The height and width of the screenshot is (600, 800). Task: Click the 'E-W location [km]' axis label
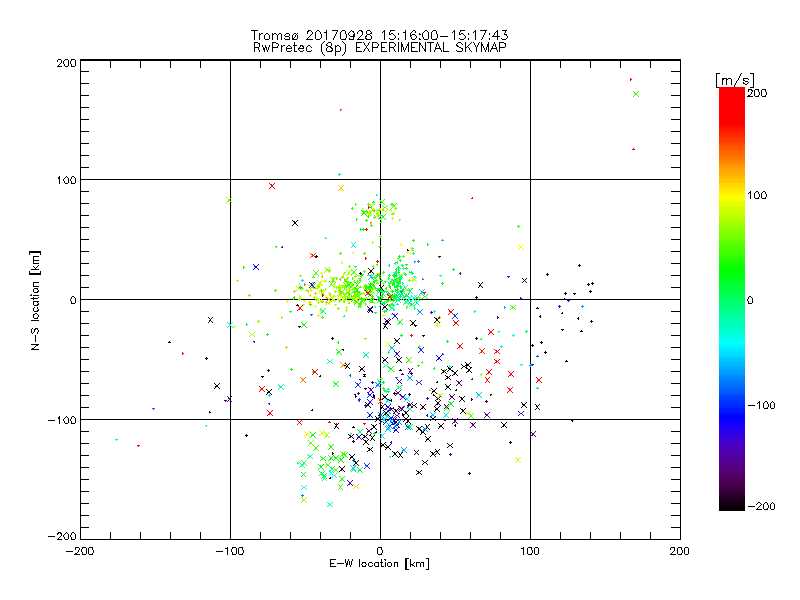coord(380,564)
